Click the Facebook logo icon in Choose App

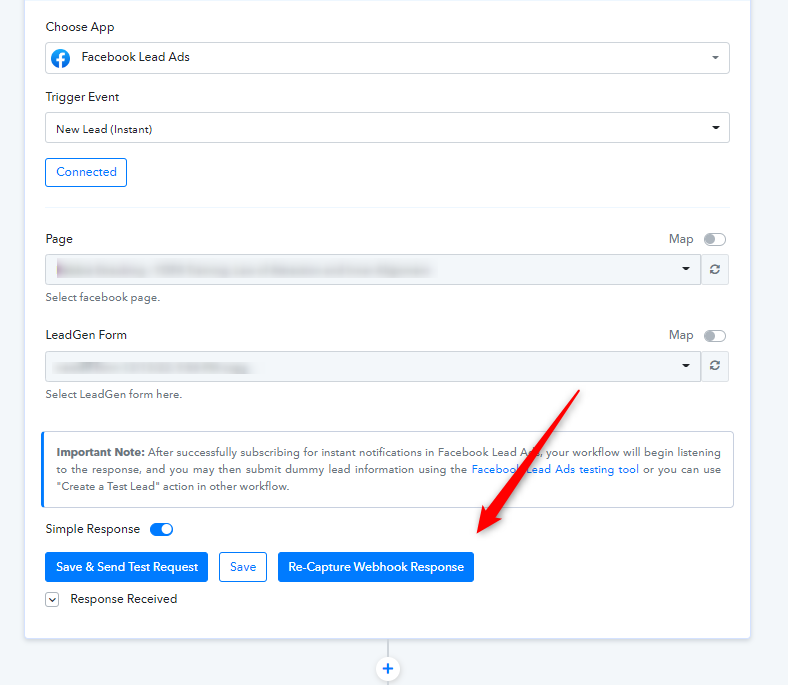click(x=60, y=58)
